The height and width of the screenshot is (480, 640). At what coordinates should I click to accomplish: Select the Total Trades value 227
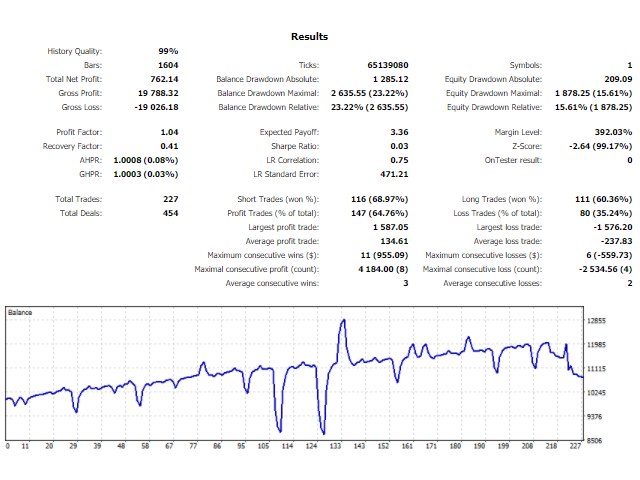(170, 199)
